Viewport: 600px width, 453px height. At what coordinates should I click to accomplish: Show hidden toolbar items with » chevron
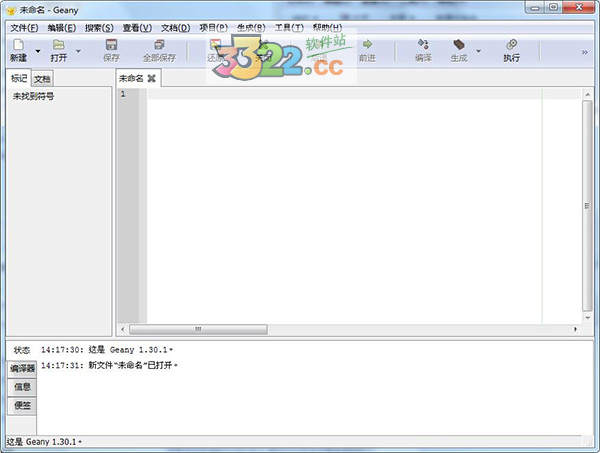(584, 52)
